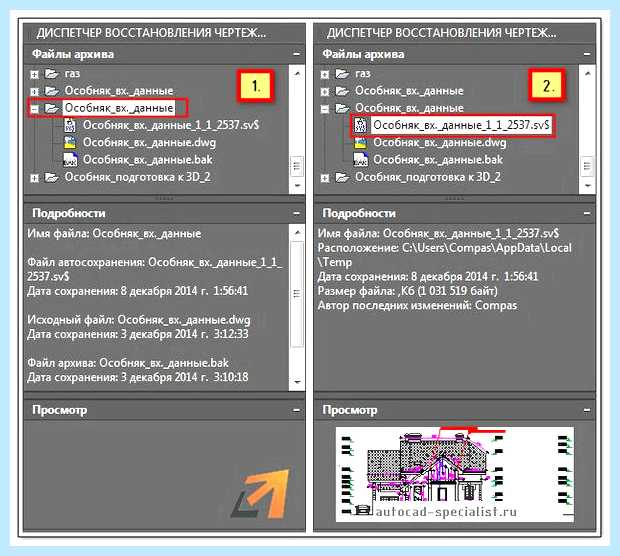Select highlighted Особняк_вх._данные_1_1_2537.sv$ in the right panel

click(461, 125)
